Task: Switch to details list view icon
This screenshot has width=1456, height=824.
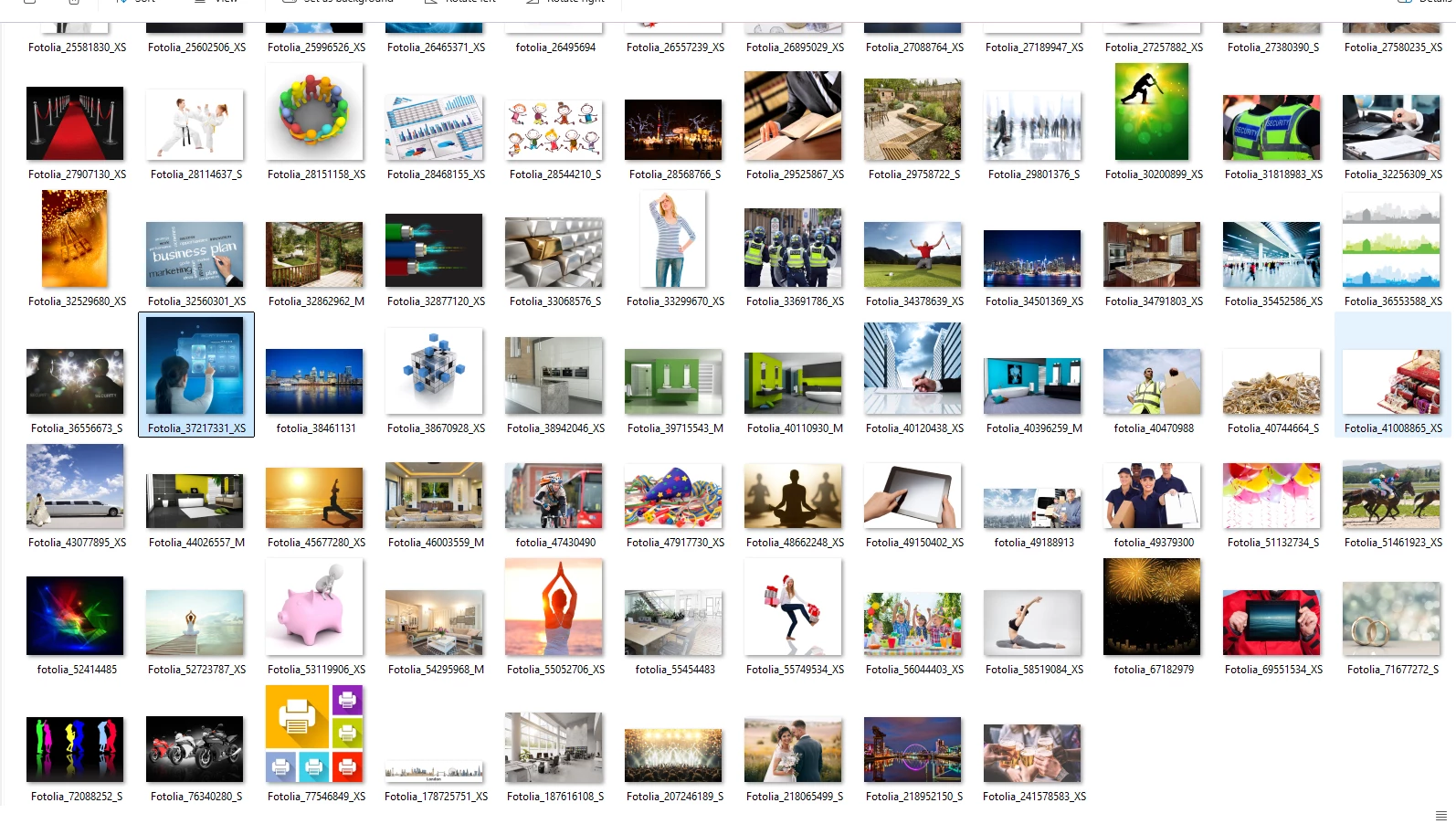Action: pos(1441,815)
